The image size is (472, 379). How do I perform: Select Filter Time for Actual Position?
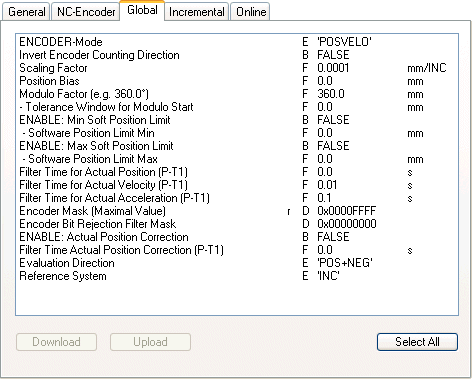point(237,172)
